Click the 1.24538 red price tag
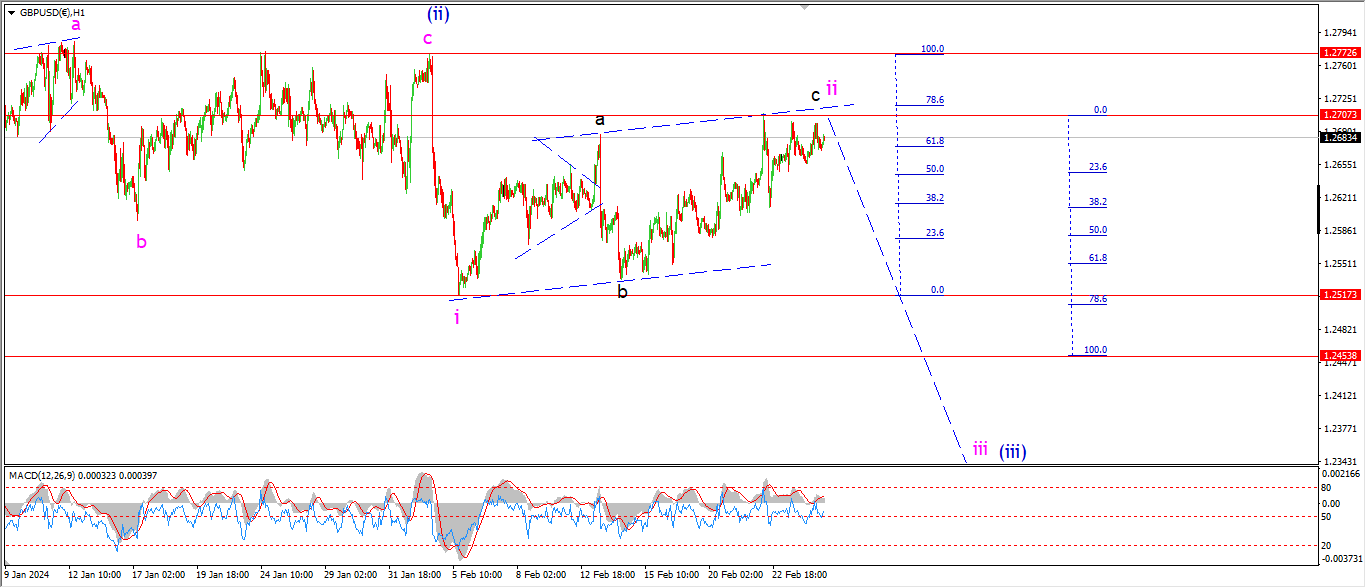This screenshot has height=588, width=1366. point(1340,356)
